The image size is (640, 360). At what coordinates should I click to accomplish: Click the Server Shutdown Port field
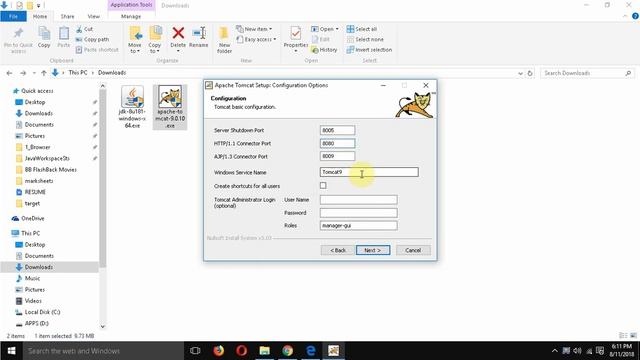338,130
